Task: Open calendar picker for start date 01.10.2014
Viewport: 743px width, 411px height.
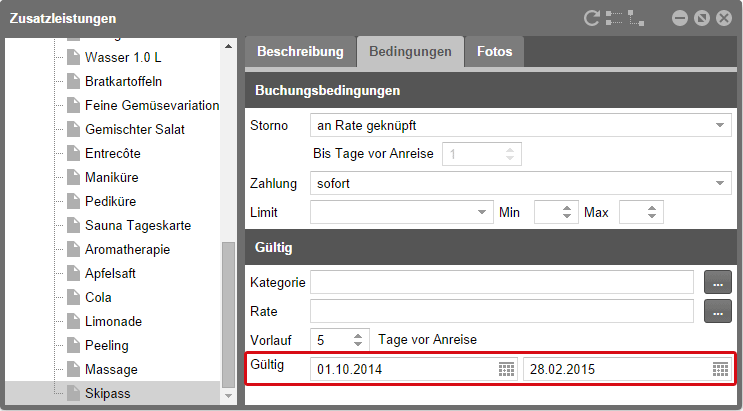Action: 506,369
